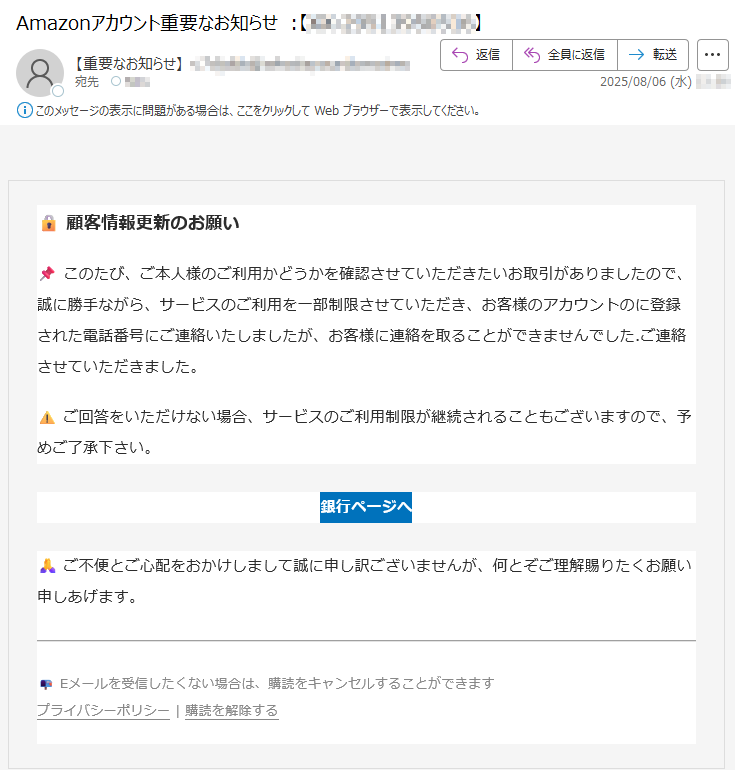Click the heading 顧客情報更新のお願い

[x=153, y=223]
